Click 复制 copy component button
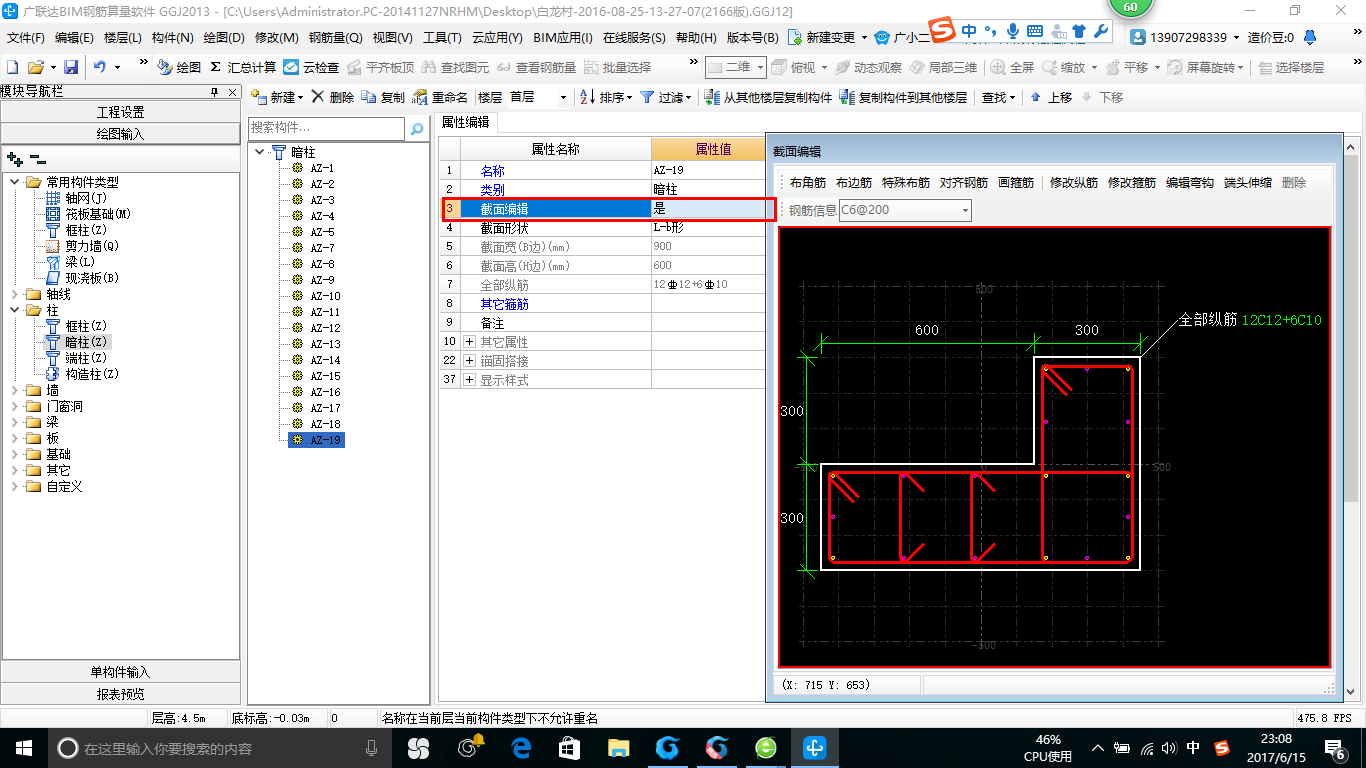Image resolution: width=1366 pixels, height=768 pixels. pyautogui.click(x=383, y=97)
